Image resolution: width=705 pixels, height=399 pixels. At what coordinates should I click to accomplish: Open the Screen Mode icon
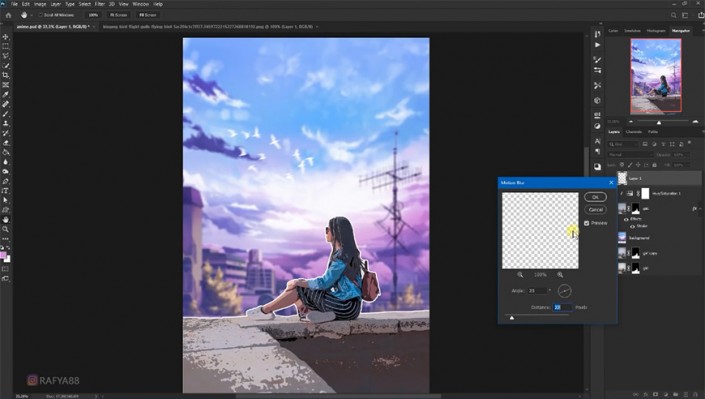point(5,278)
